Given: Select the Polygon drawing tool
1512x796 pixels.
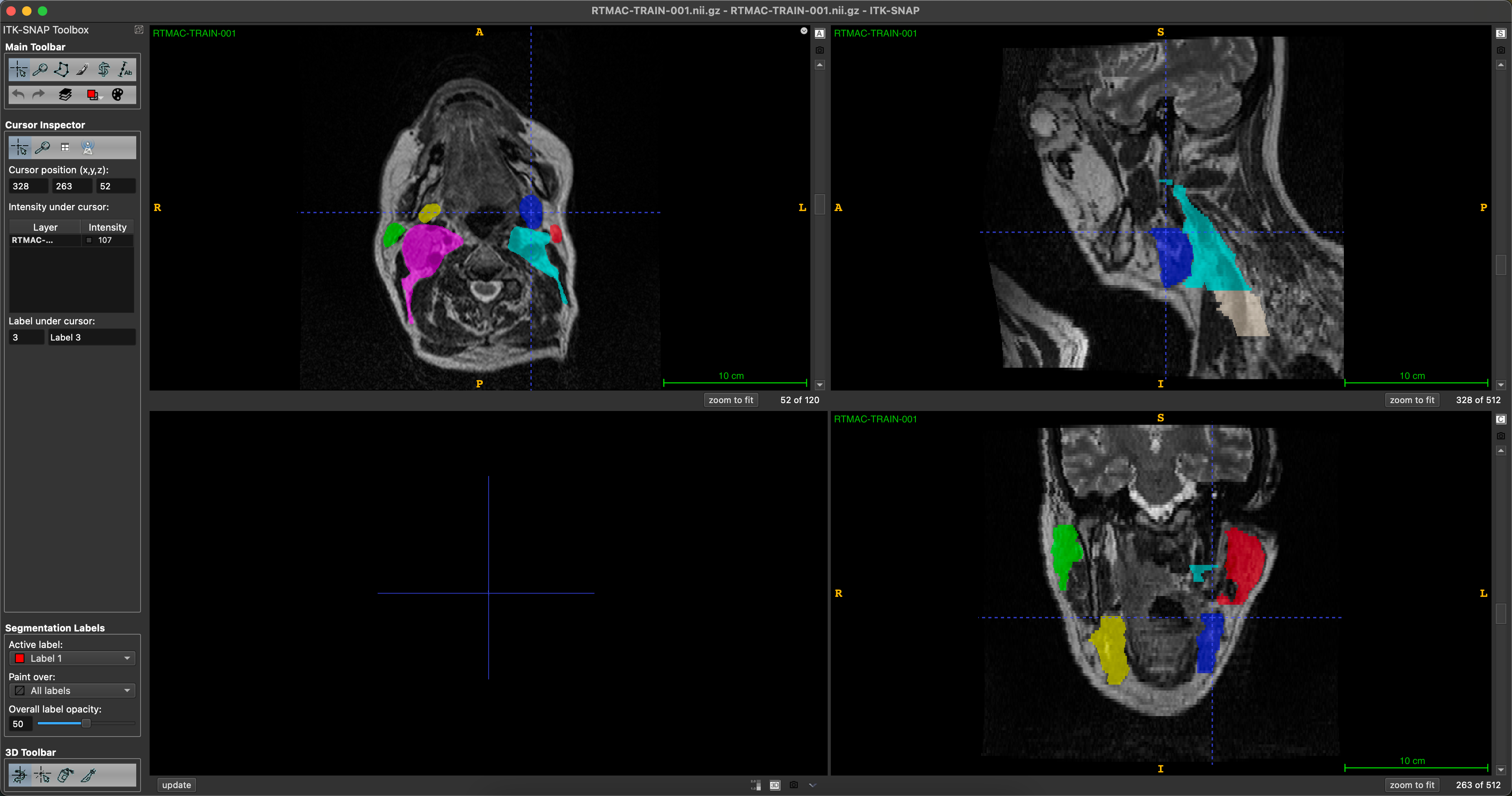Looking at the screenshot, I should pos(61,70).
